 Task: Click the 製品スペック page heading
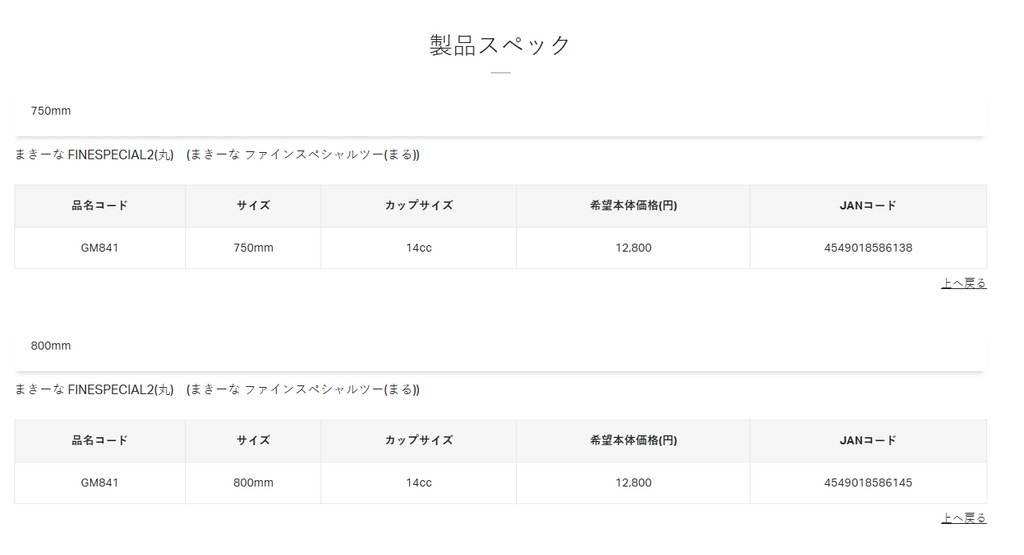point(500,45)
